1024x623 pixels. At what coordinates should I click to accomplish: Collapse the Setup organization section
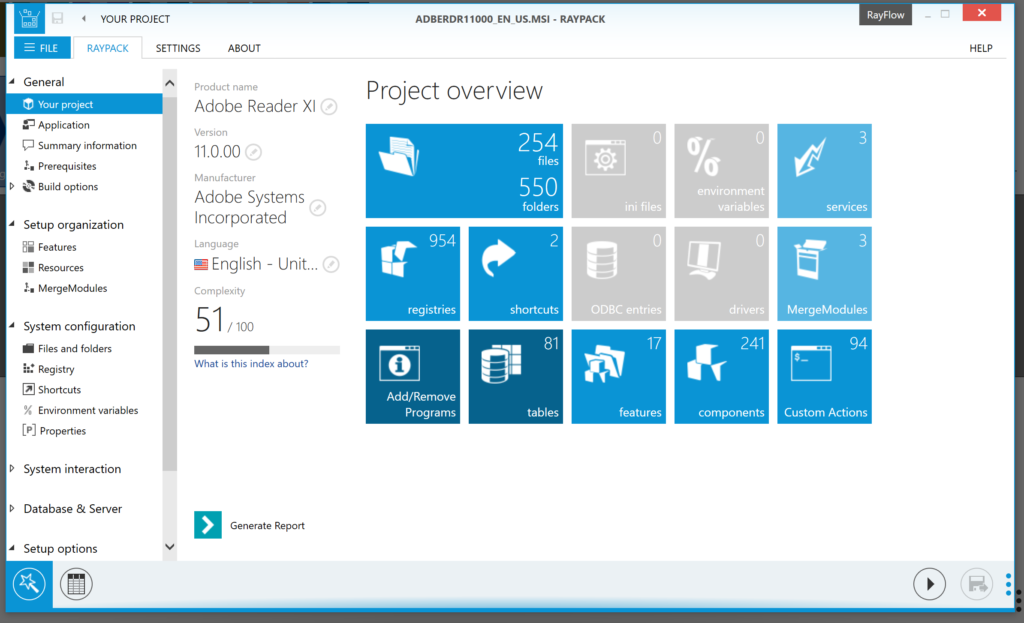[12, 224]
